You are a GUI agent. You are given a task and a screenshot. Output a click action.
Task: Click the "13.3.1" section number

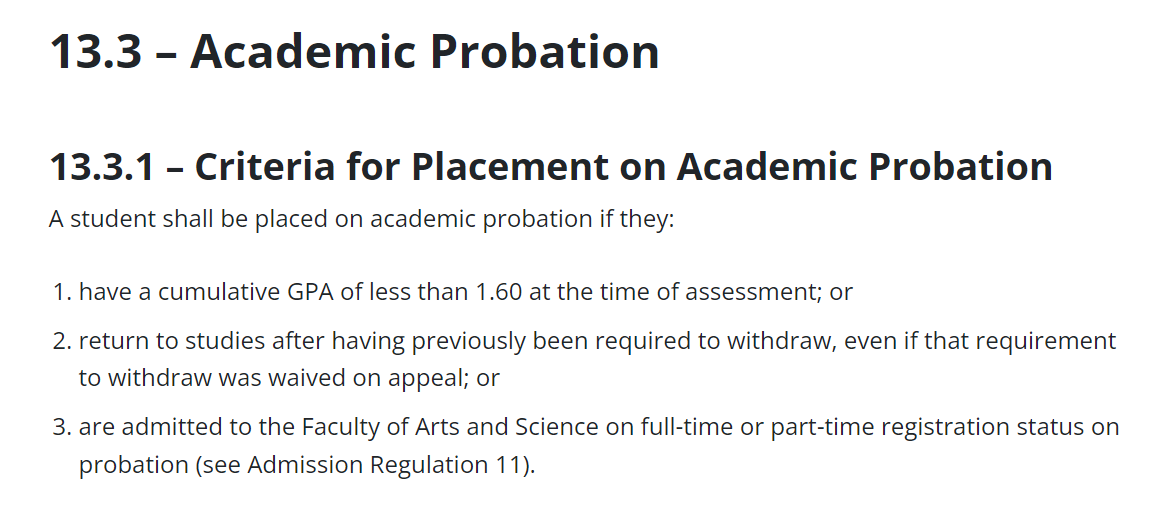coord(101,167)
